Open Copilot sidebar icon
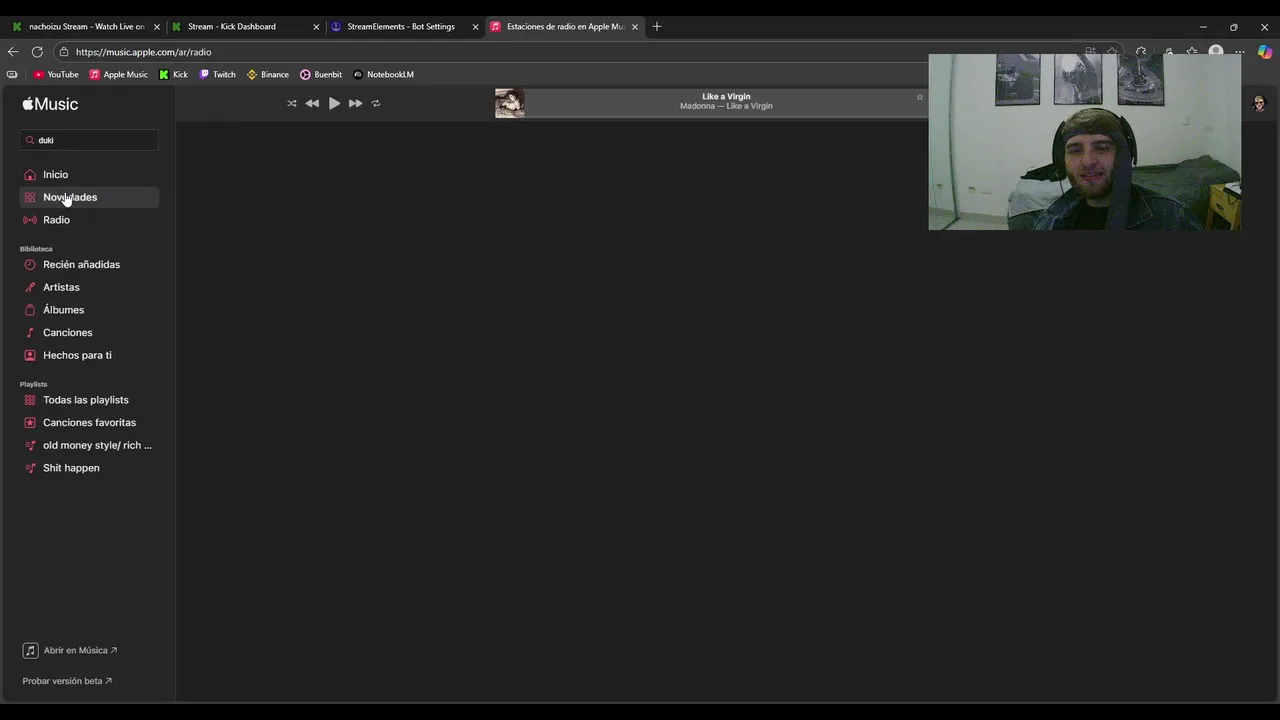The image size is (1280, 720). pos(1265,52)
